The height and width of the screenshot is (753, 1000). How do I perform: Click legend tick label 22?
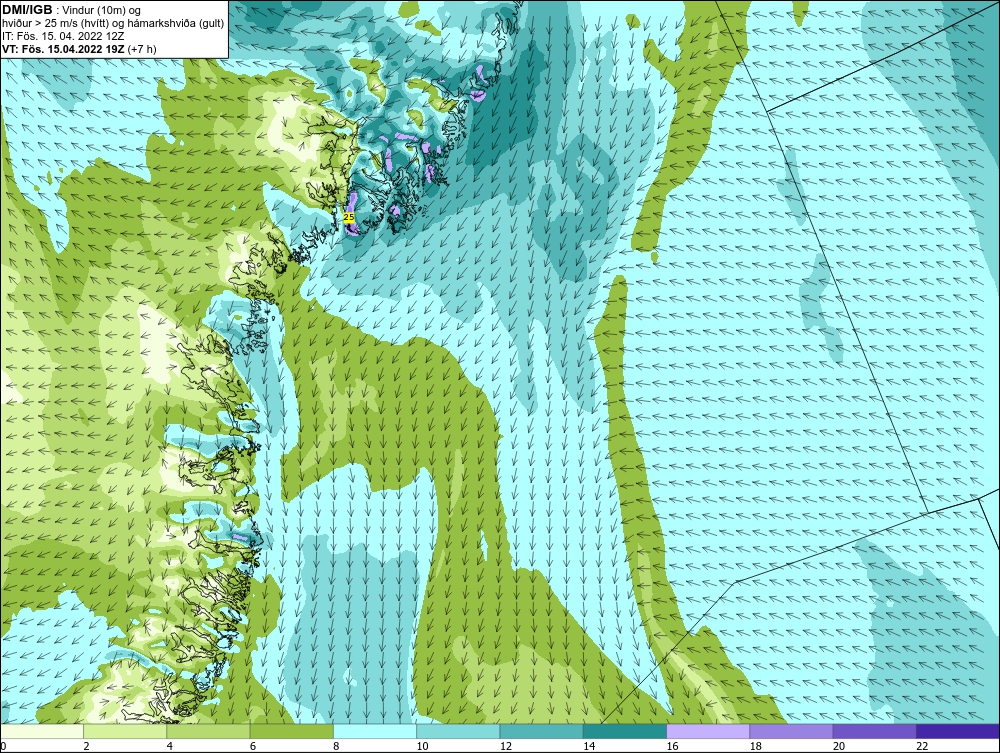[x=922, y=747]
